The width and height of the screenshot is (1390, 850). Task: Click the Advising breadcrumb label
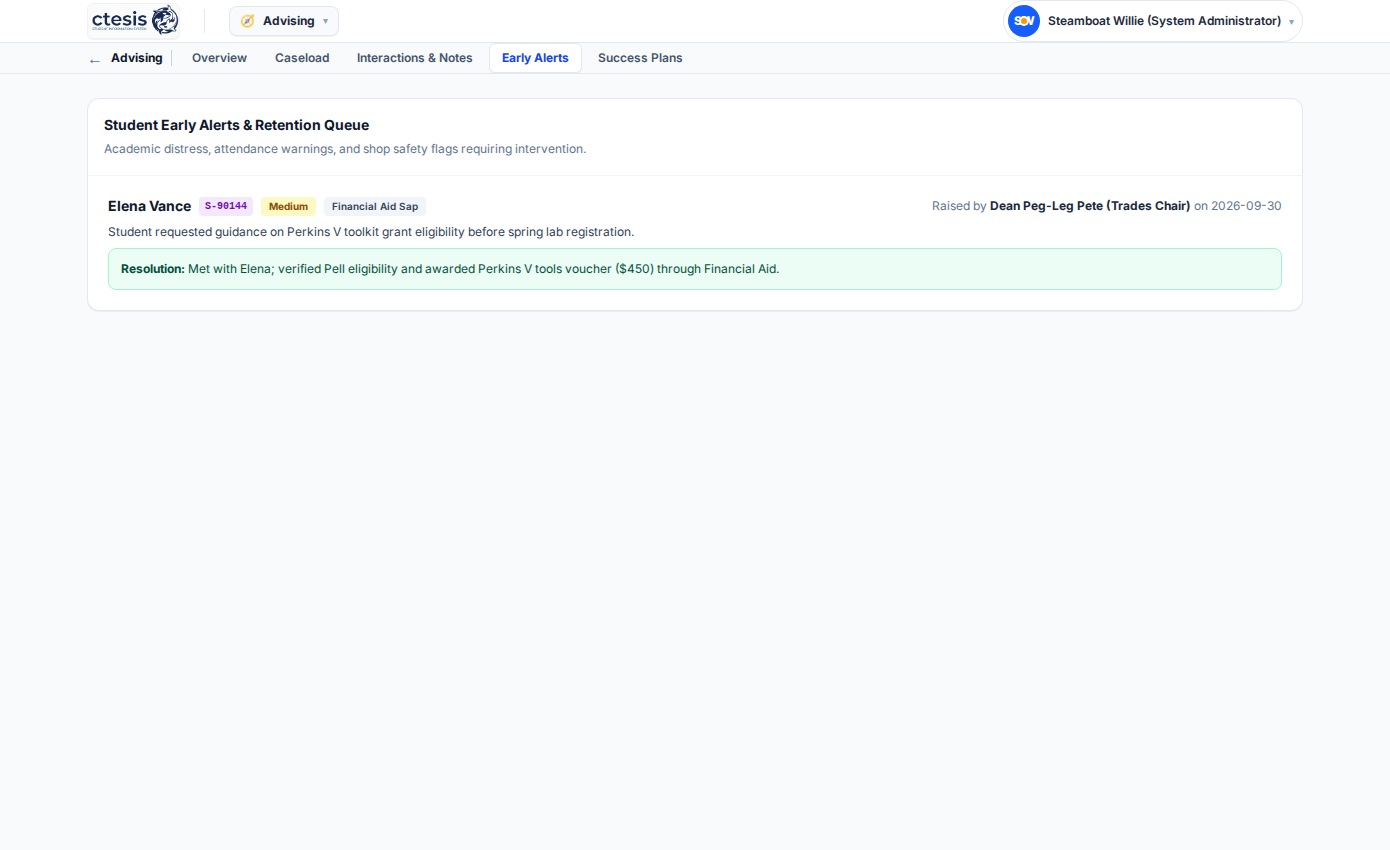[x=137, y=58]
